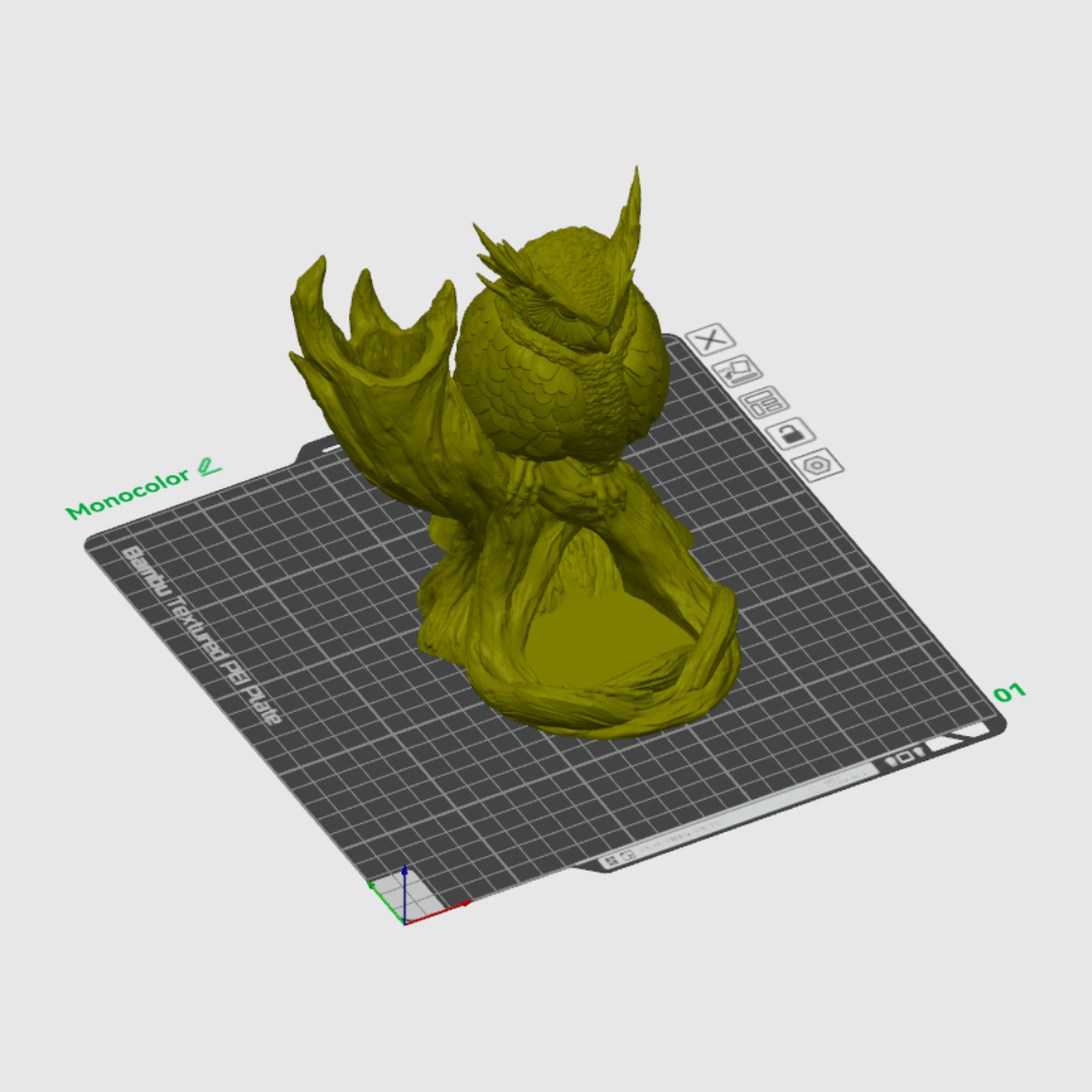Click the plate number 01
The height and width of the screenshot is (1092, 1092).
tap(1010, 692)
